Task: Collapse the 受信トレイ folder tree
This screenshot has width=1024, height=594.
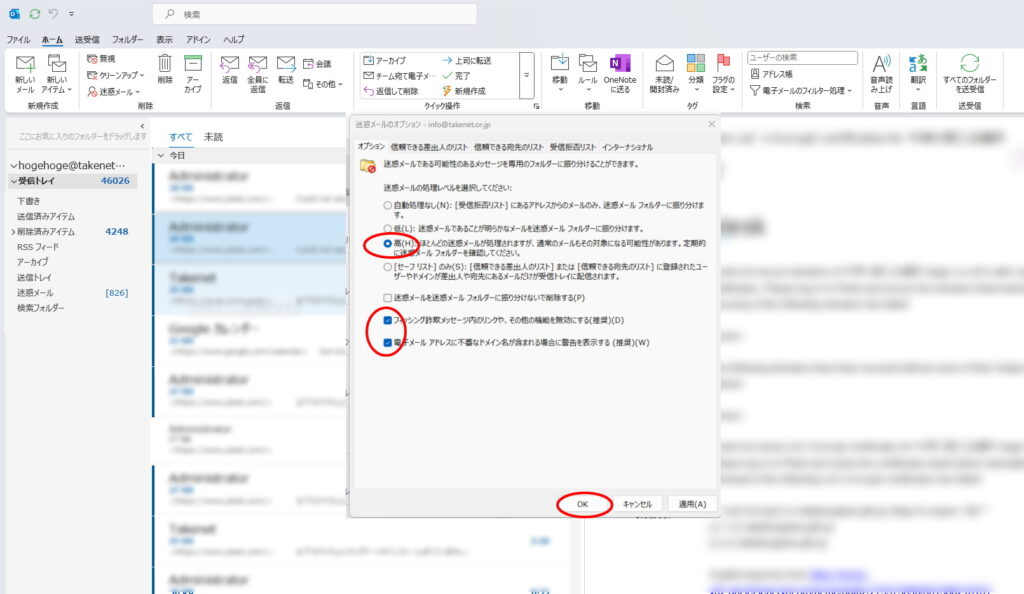Action: (13, 181)
